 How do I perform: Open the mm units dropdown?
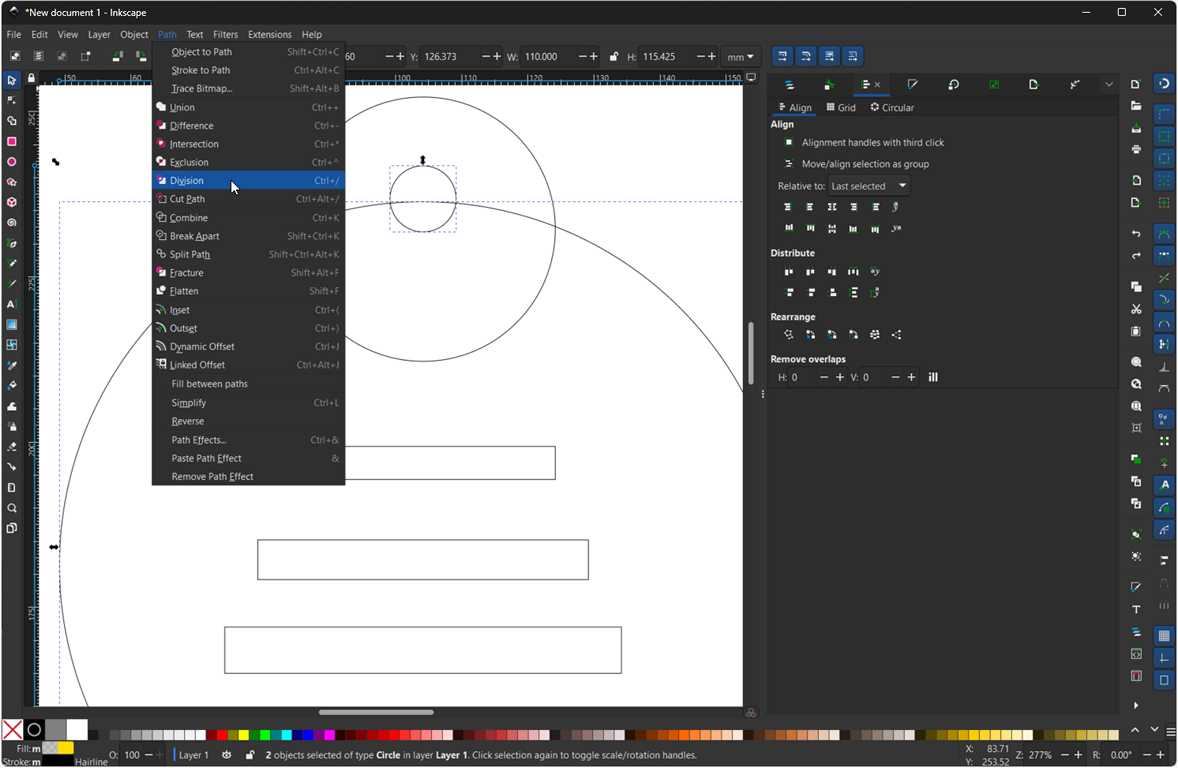coord(740,56)
